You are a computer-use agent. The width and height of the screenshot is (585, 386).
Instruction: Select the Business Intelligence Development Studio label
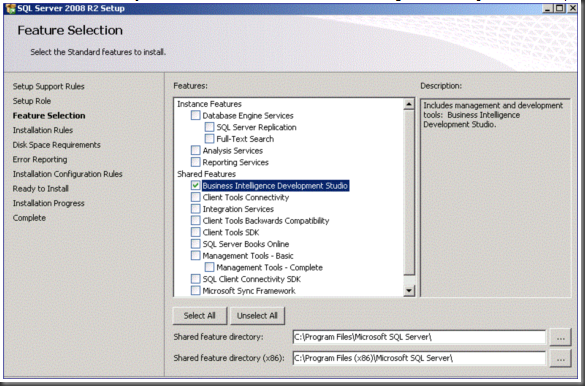[275, 185]
